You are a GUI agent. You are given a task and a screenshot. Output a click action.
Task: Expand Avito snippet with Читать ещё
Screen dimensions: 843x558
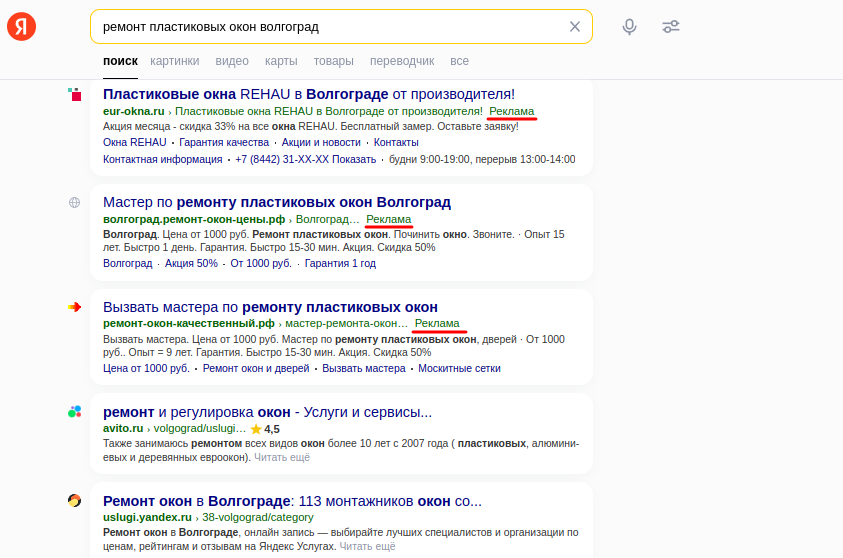coord(282,457)
